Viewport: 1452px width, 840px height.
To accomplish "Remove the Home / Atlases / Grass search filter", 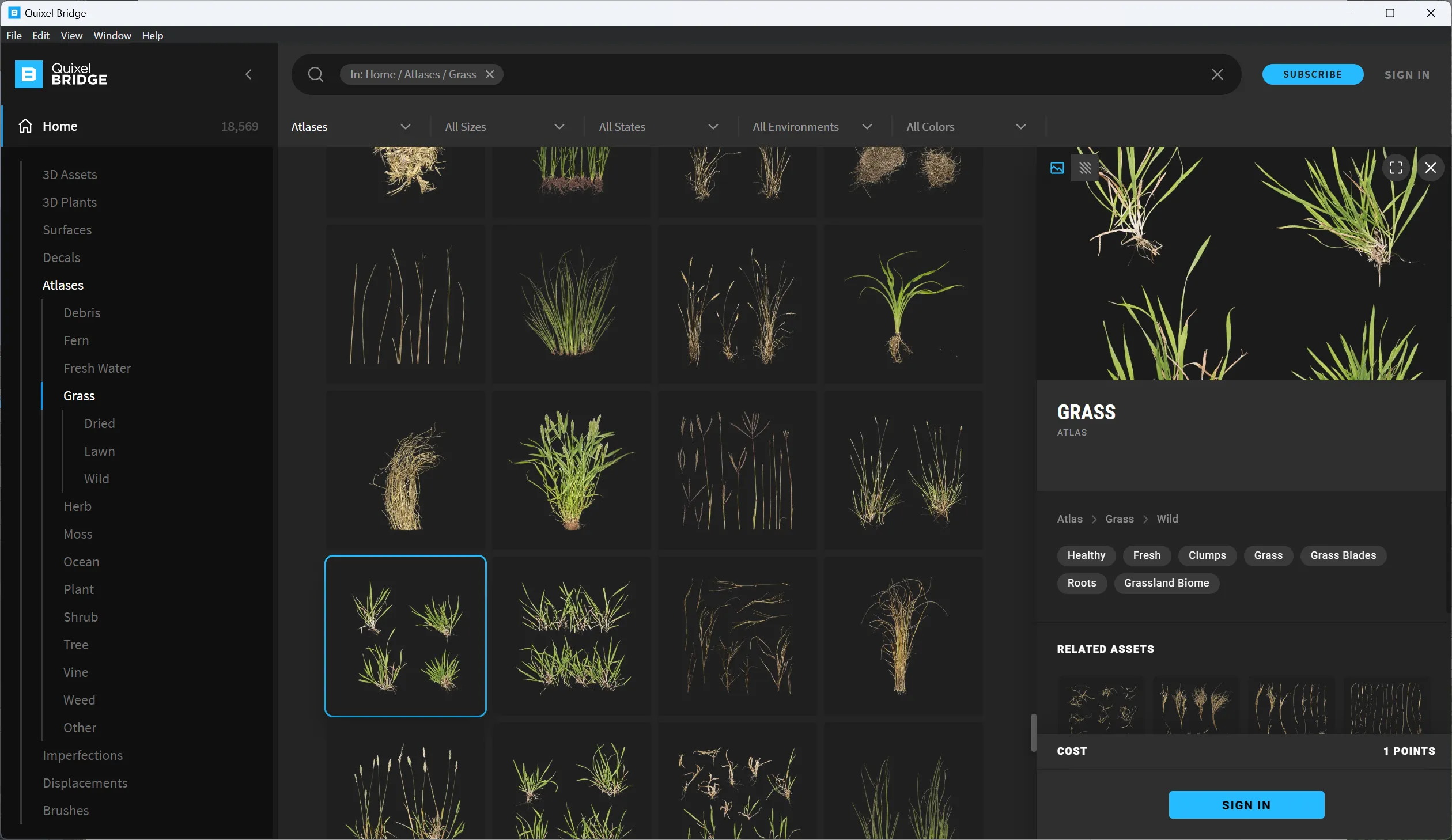I will pos(490,74).
